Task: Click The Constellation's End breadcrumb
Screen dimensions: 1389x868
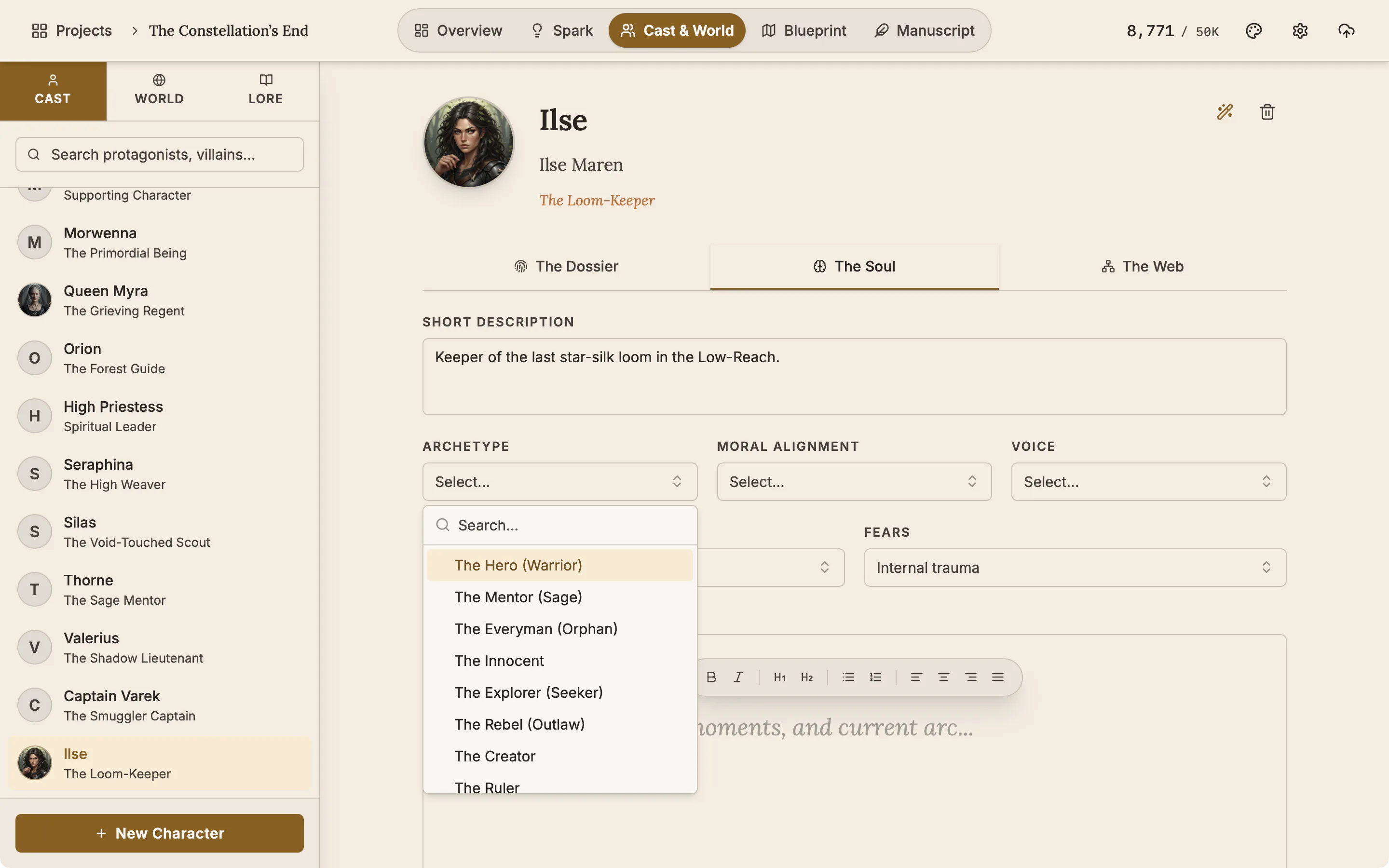Action: coord(229,30)
